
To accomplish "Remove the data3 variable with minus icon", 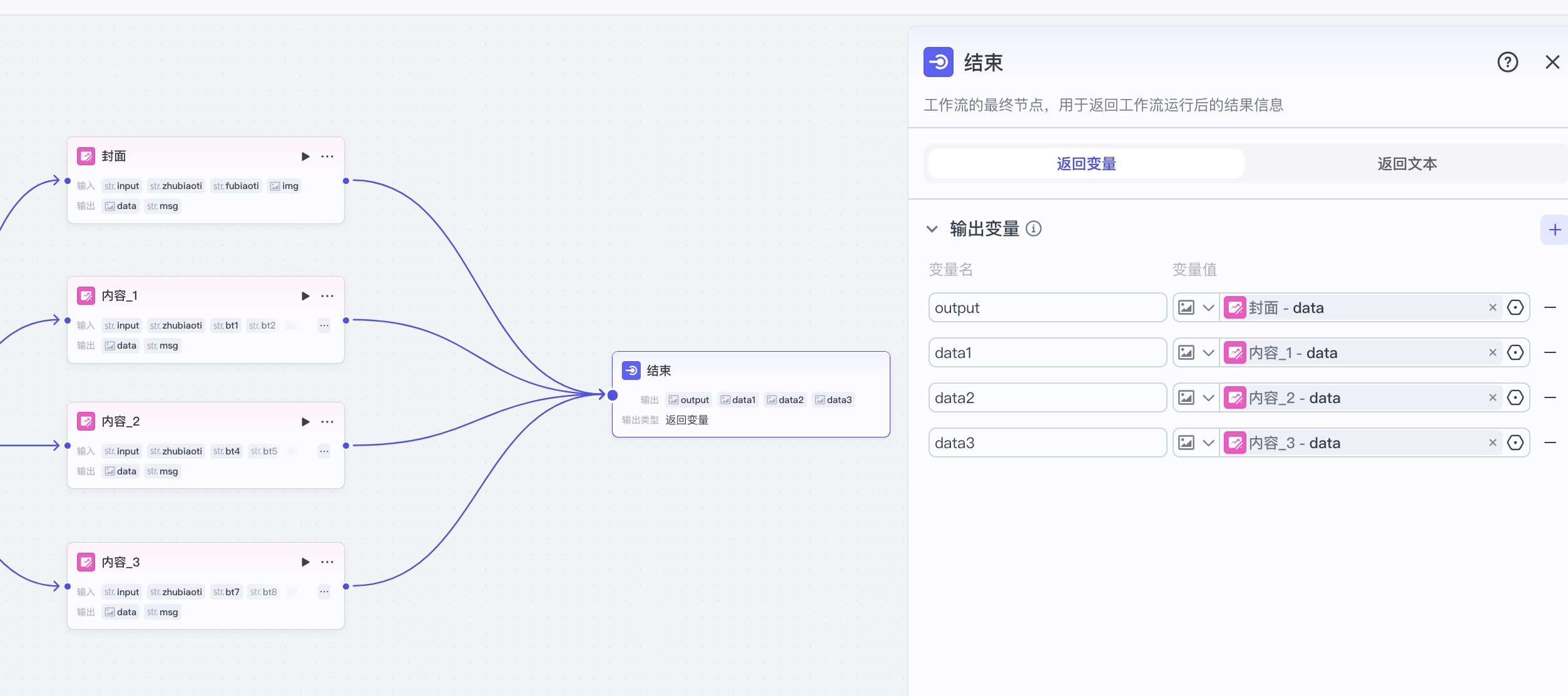I will (x=1550, y=443).
